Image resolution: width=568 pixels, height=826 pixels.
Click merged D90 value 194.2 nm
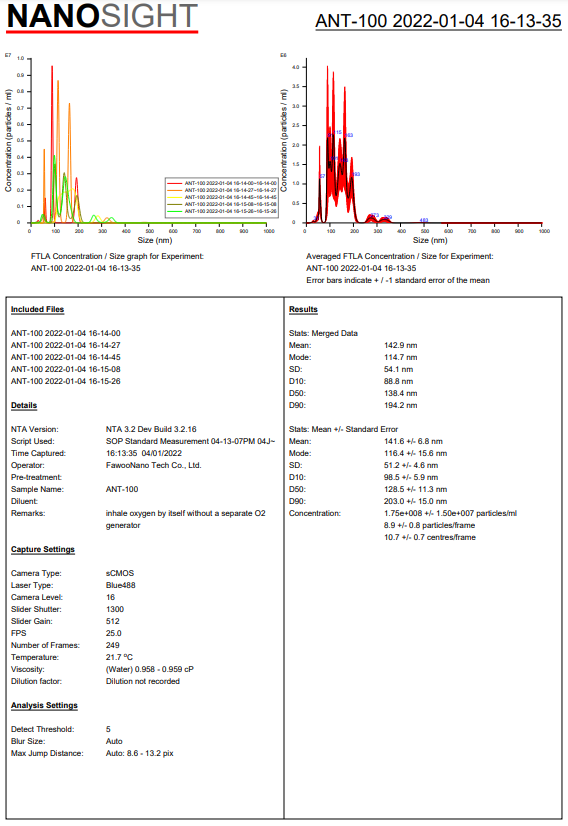coord(400,405)
